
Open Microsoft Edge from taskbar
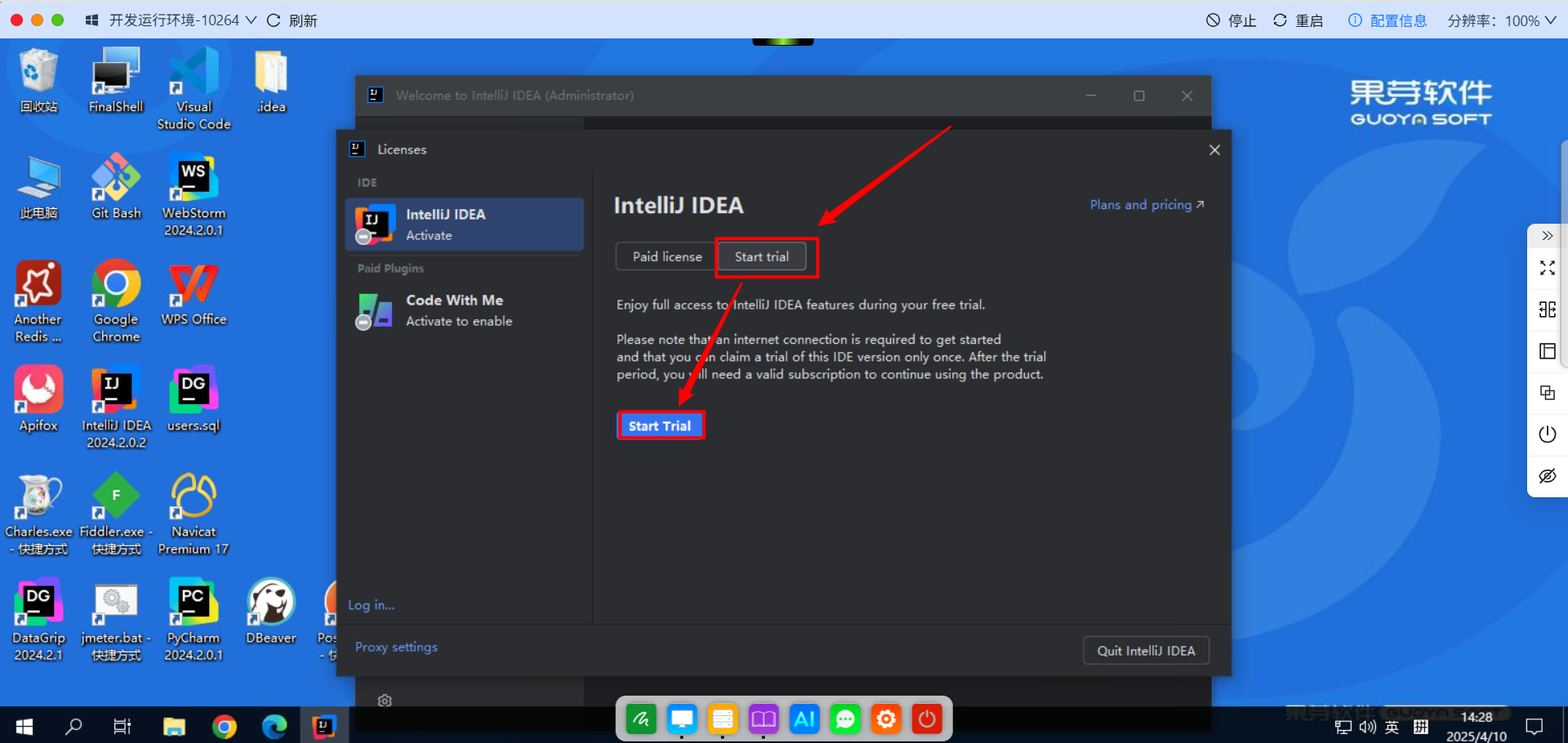[x=274, y=726]
